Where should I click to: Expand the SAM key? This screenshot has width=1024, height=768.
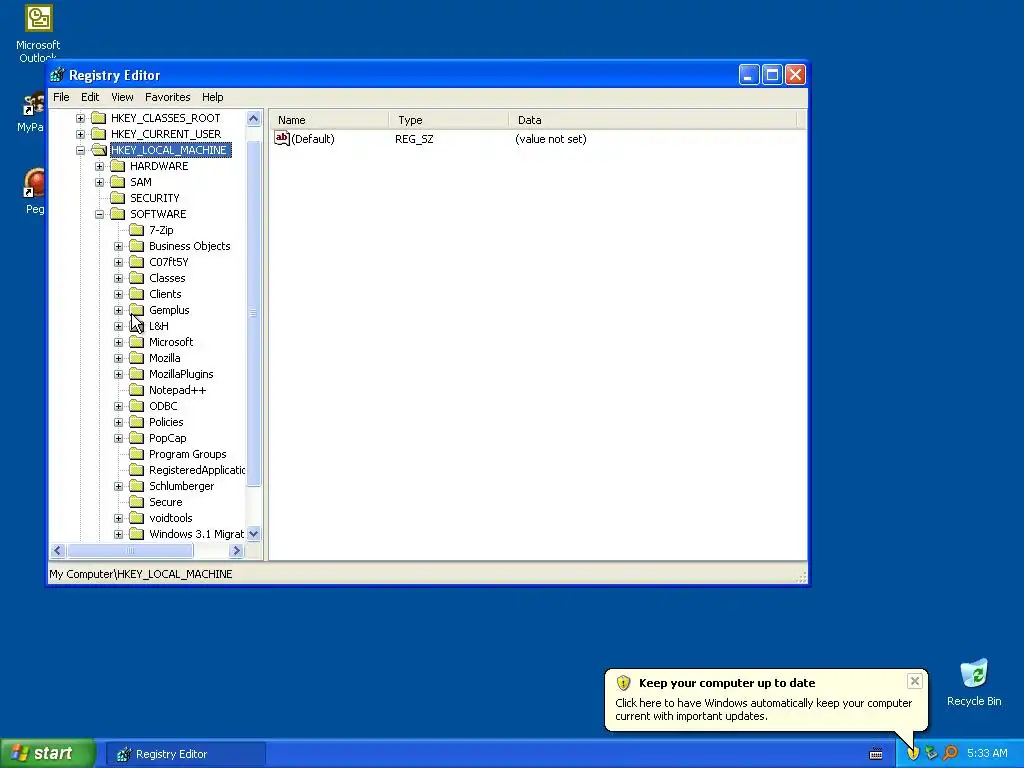click(x=99, y=182)
